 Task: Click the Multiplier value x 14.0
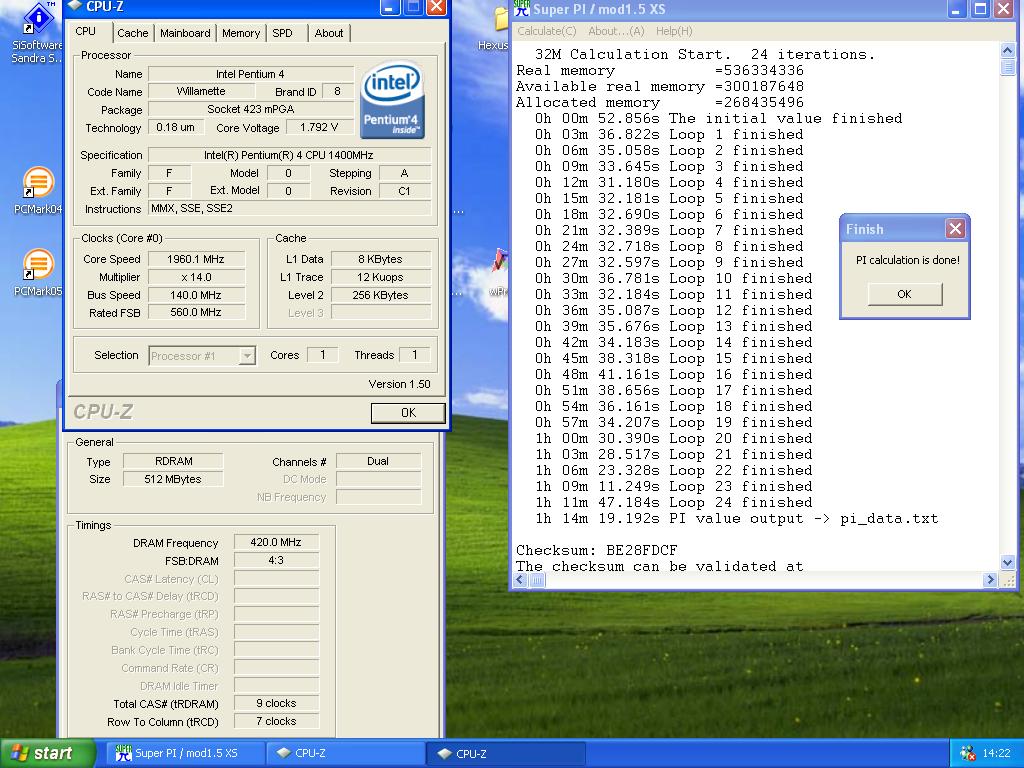tap(196, 277)
